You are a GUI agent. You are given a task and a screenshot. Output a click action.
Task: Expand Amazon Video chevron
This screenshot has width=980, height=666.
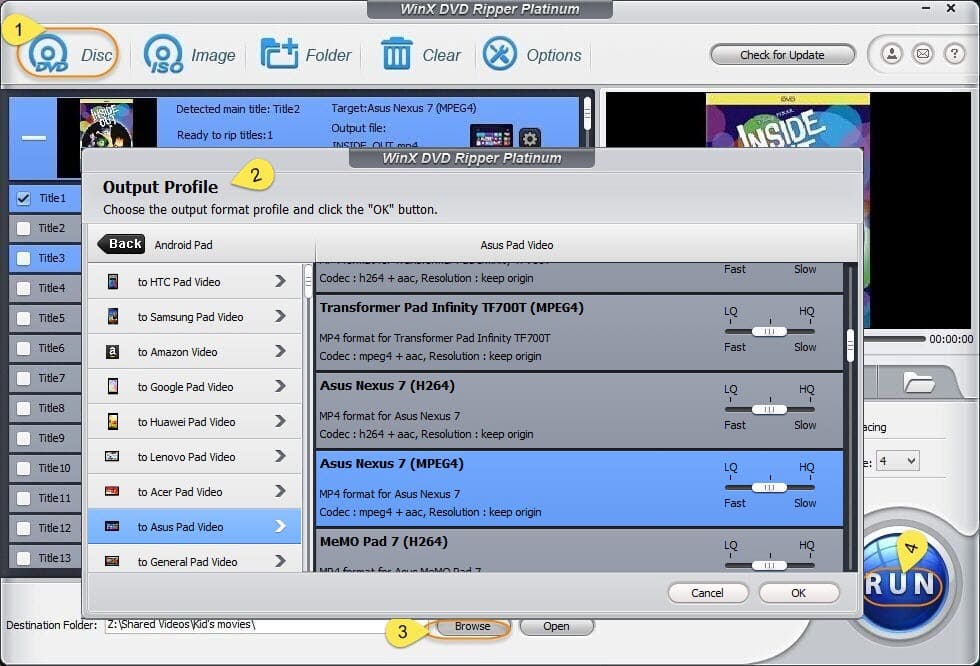pyautogui.click(x=280, y=352)
